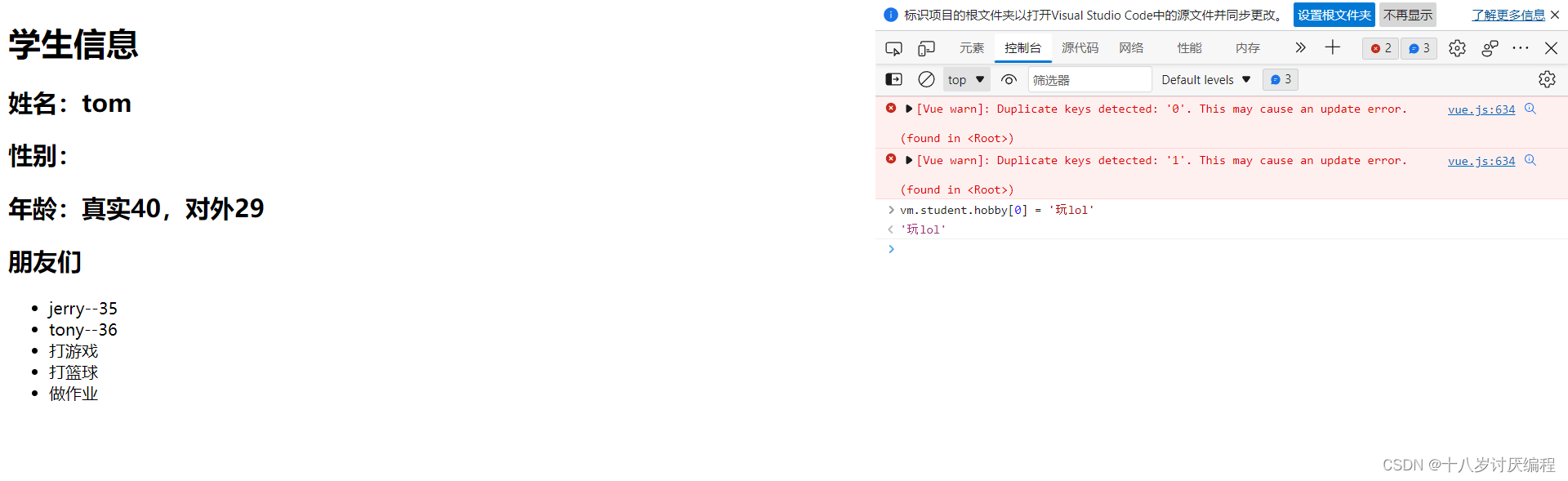The height and width of the screenshot is (481, 1568).
Task: Open the DevTools three-dot menu
Action: tap(1521, 48)
